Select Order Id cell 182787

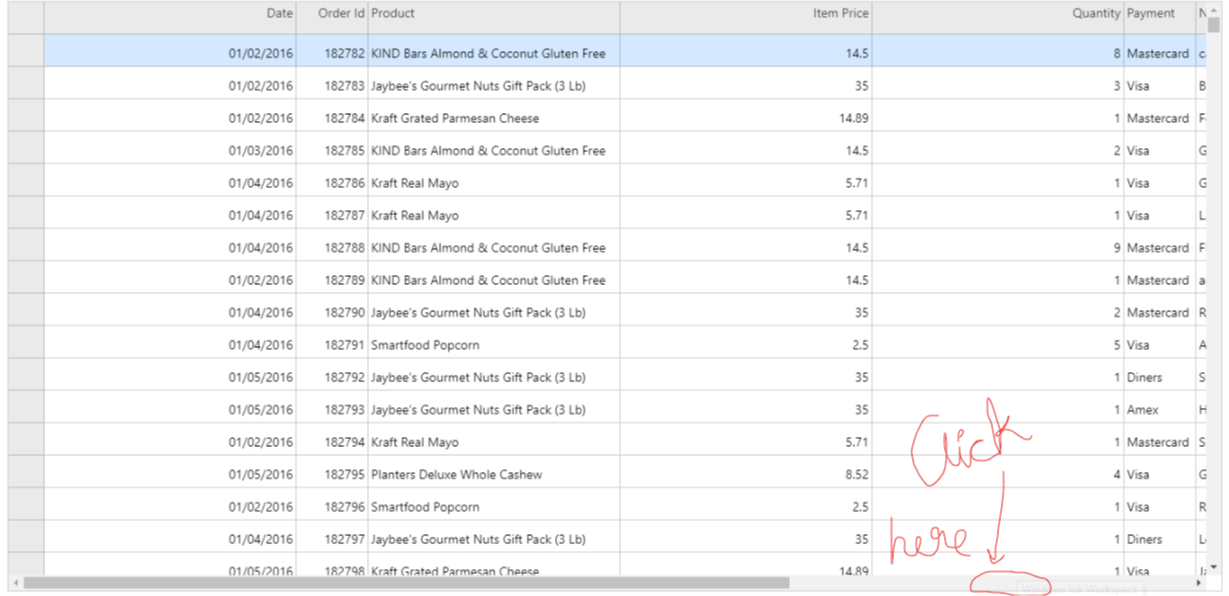(332, 215)
